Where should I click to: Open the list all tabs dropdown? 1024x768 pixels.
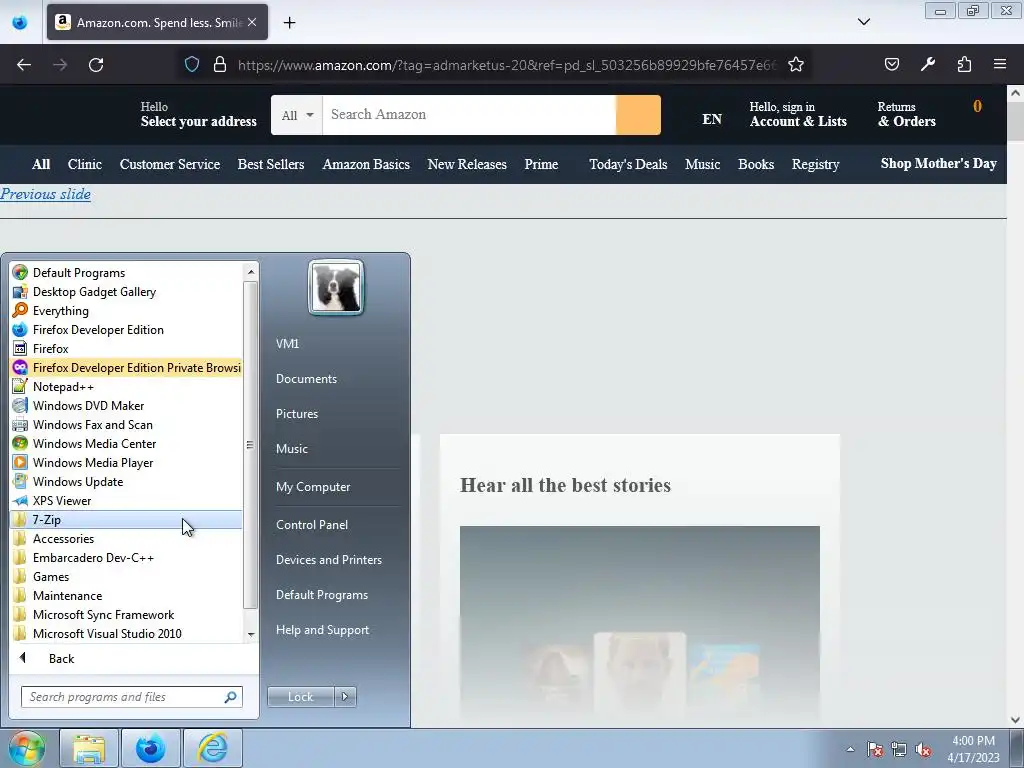863,22
